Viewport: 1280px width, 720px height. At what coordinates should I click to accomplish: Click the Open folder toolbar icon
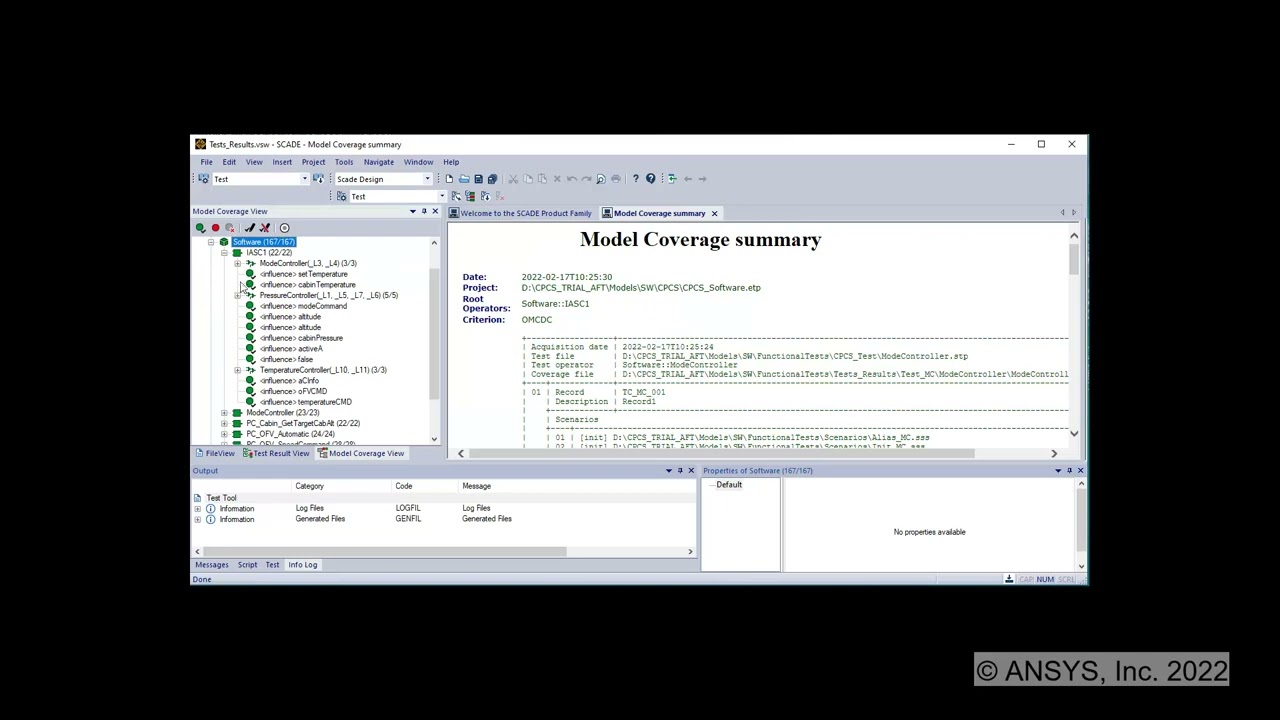pos(464,179)
